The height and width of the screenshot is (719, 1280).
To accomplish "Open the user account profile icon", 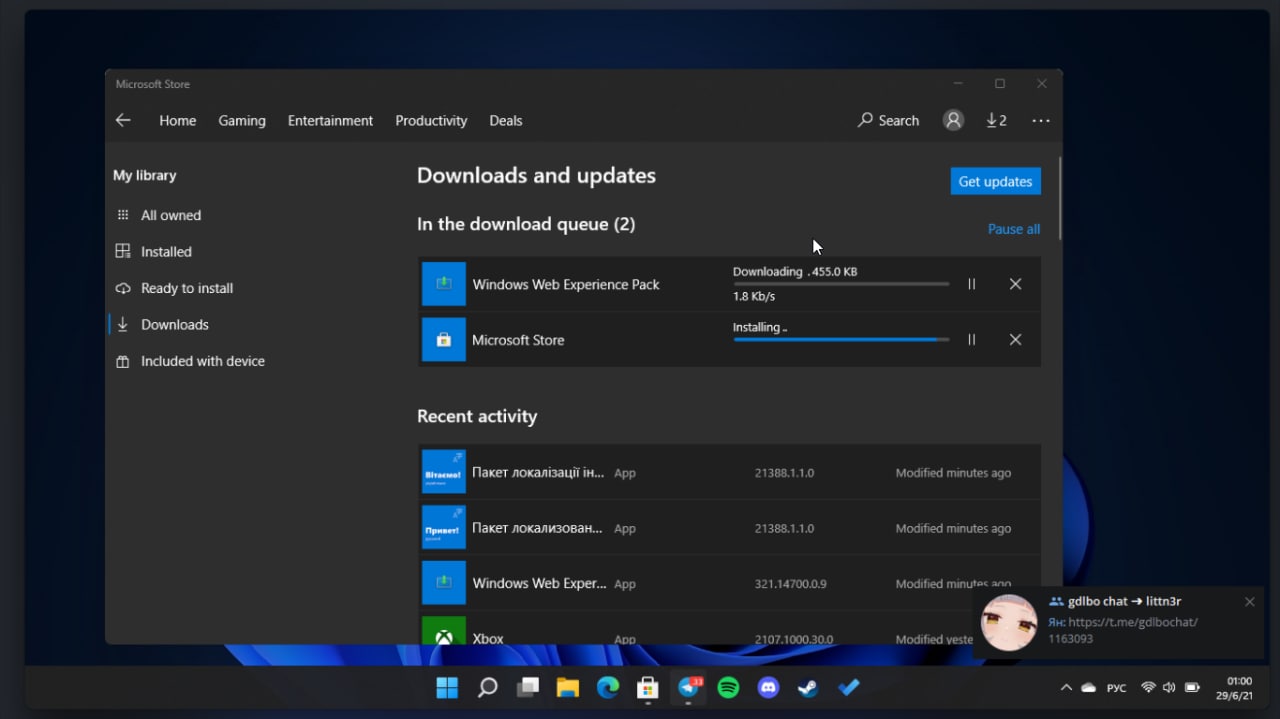I will [954, 120].
